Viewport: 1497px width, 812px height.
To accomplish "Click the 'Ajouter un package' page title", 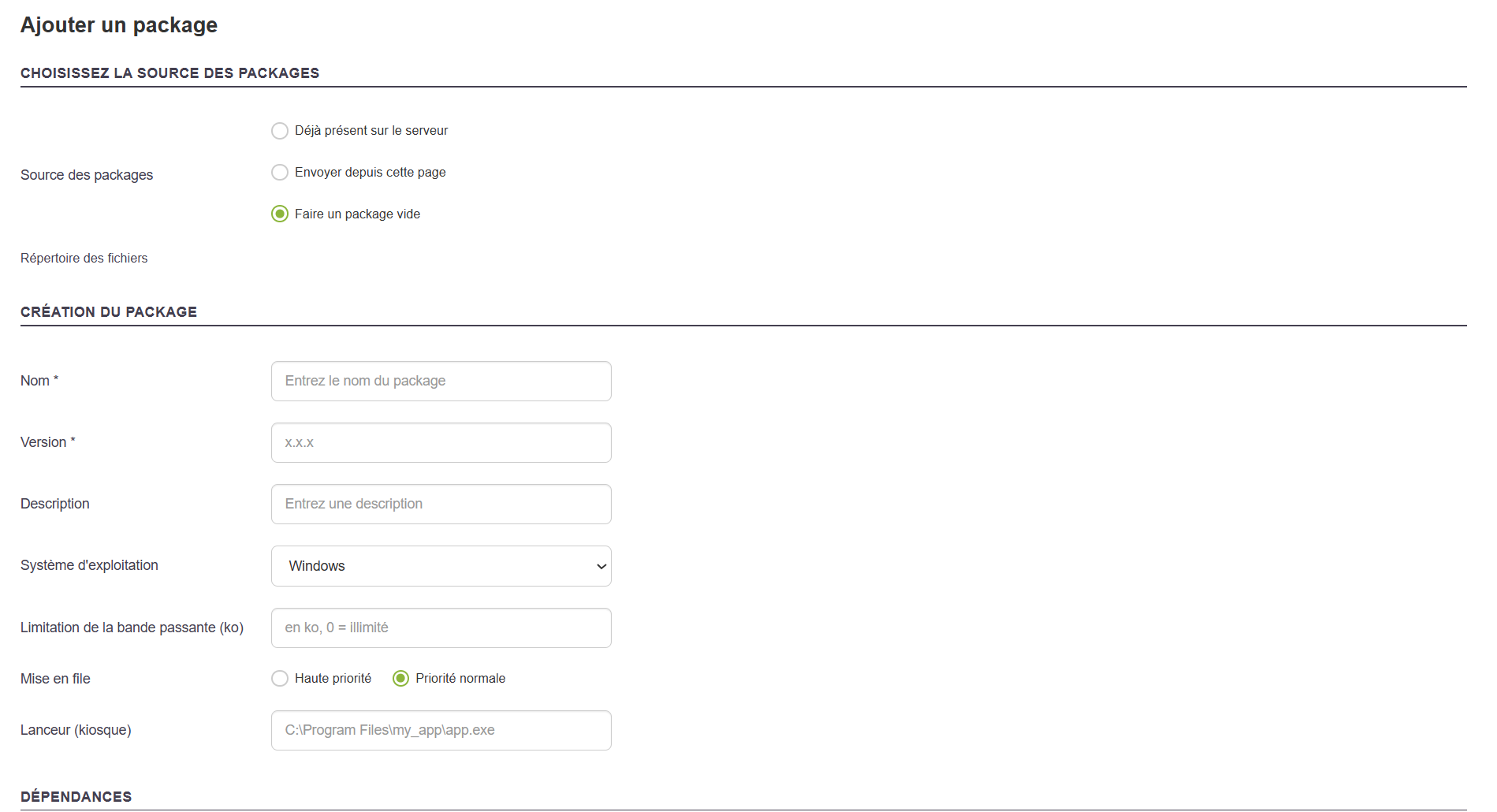I will 119,25.
